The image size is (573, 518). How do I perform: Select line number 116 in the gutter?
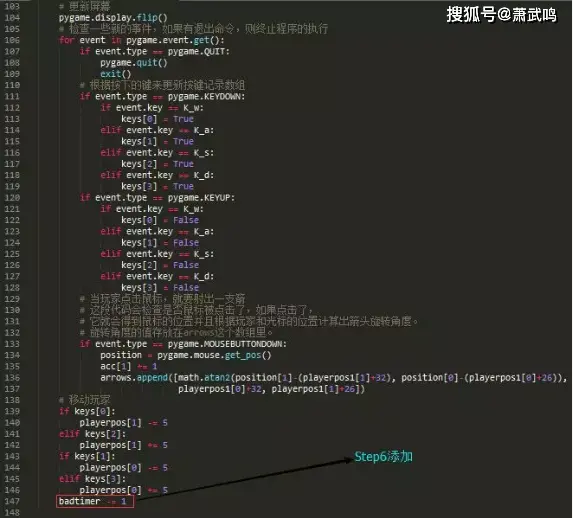12,153
